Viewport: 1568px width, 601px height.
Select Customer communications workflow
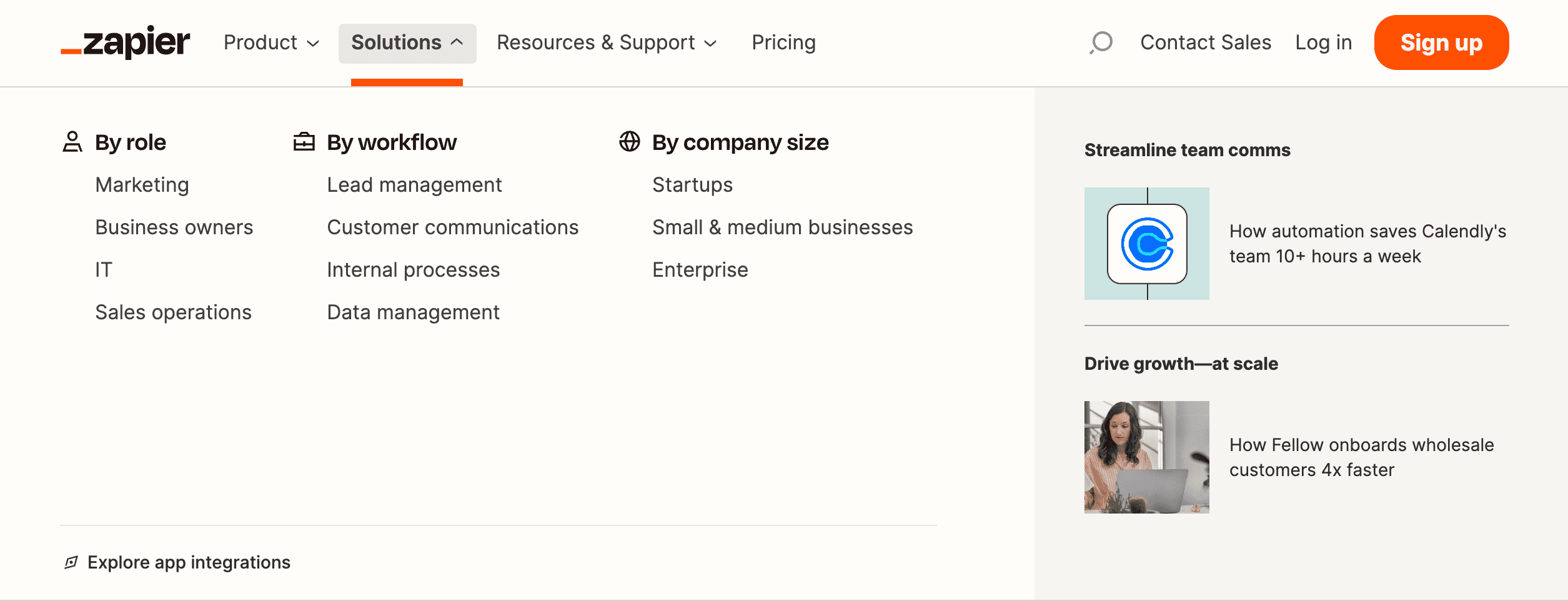[452, 227]
